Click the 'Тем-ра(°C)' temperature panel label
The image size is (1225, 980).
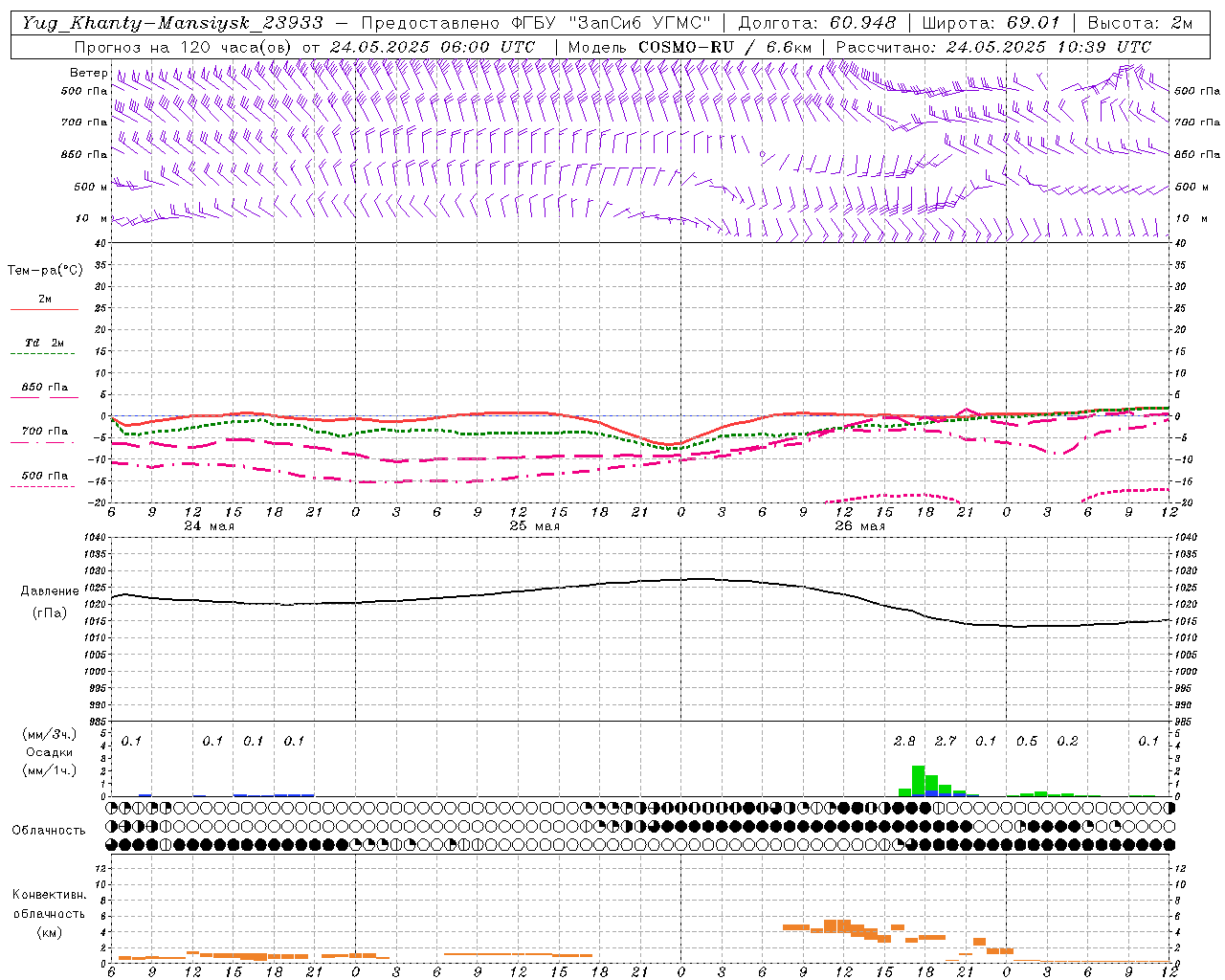[45, 271]
